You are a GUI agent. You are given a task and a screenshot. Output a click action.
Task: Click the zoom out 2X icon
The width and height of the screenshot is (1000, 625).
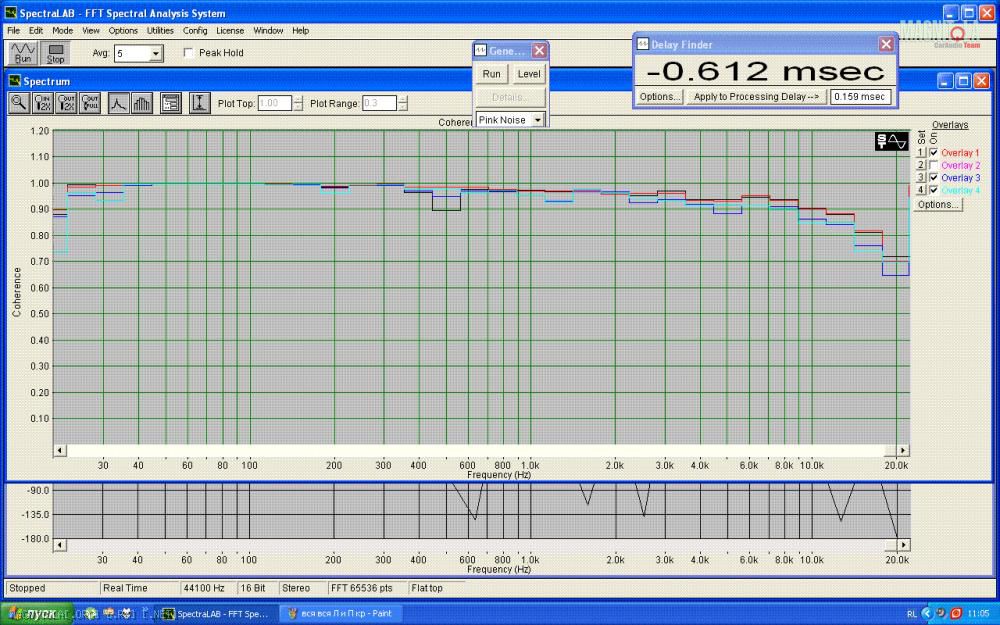pos(67,103)
